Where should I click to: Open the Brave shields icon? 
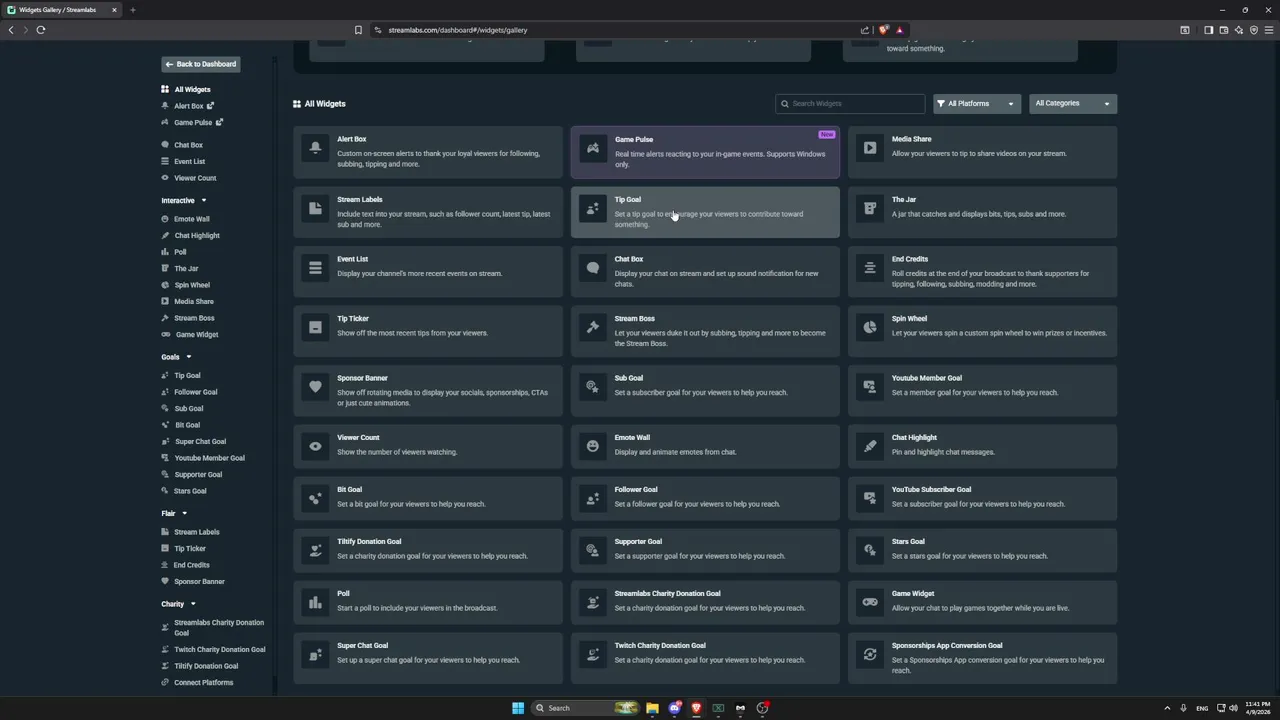(883, 30)
